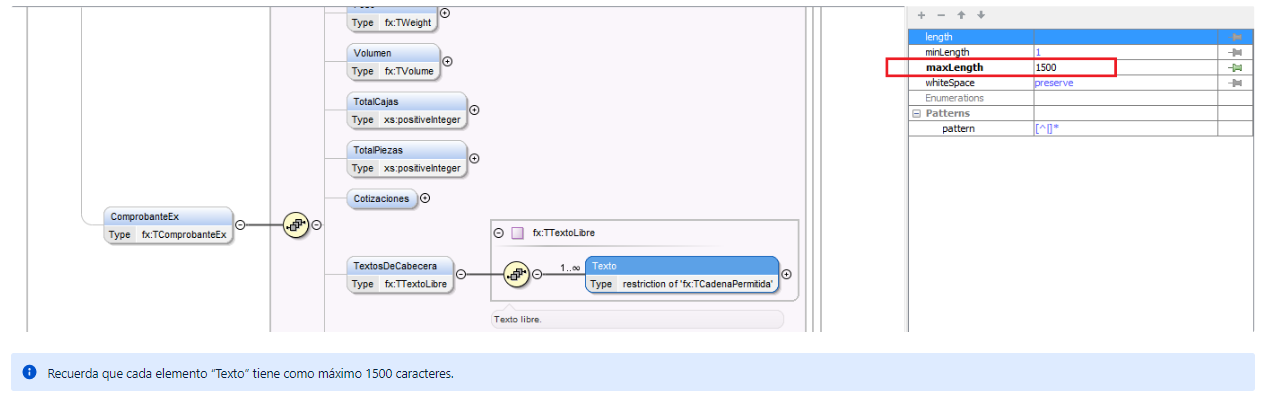Viewport: 1263px width, 400px height.
Task: Select the Volumen element node
Action: click(x=393, y=61)
